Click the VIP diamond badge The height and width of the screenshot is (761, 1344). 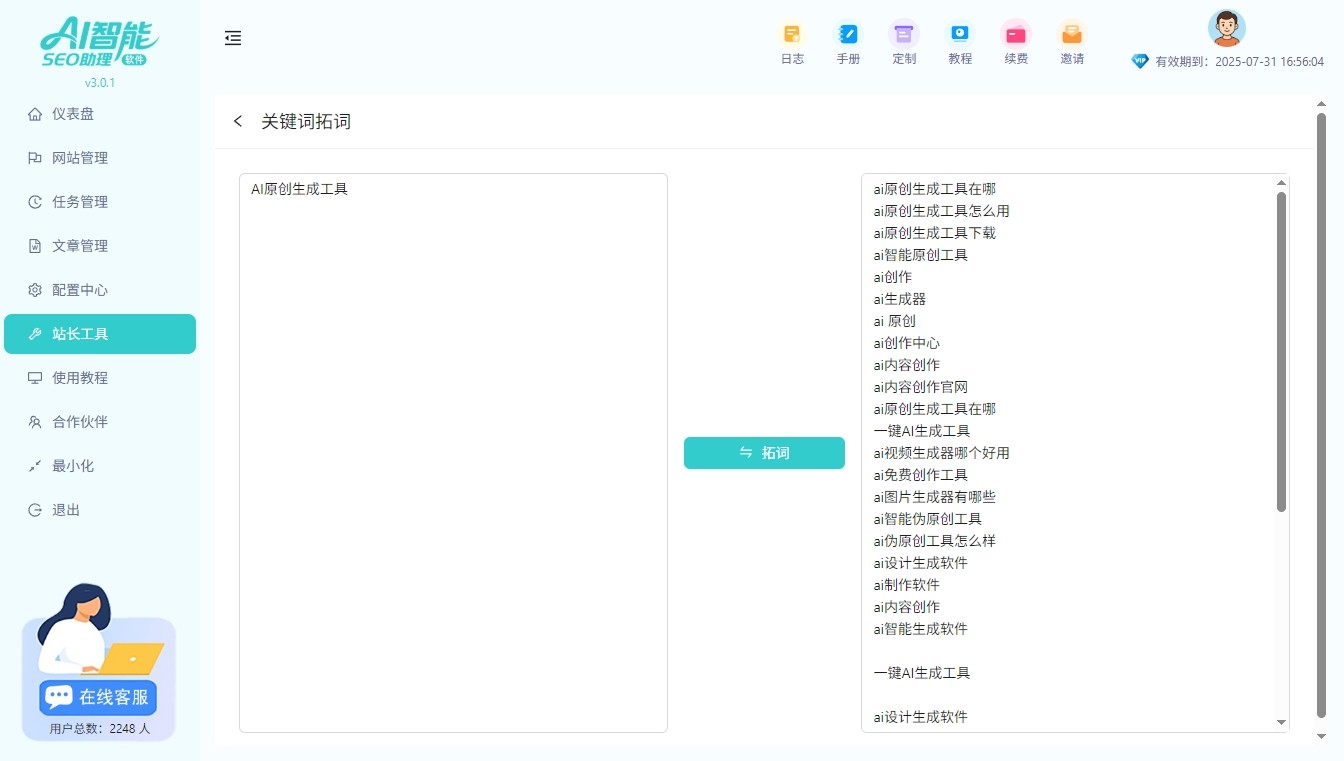coord(1139,61)
